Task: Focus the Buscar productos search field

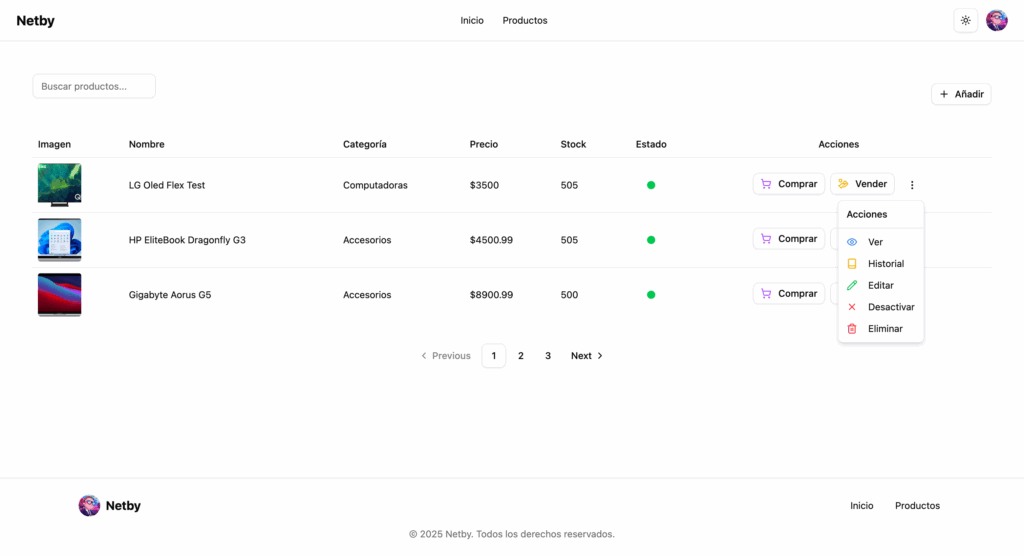Action: [94, 86]
